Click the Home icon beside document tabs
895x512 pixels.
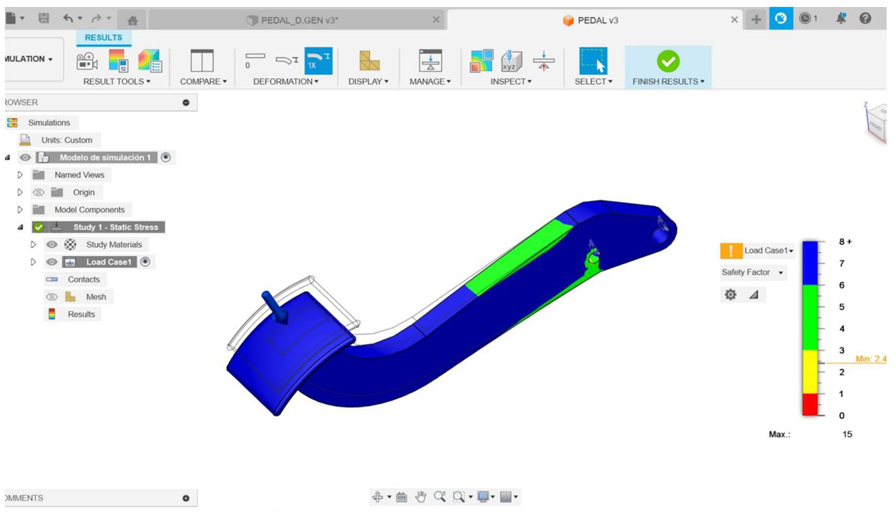tap(132, 20)
